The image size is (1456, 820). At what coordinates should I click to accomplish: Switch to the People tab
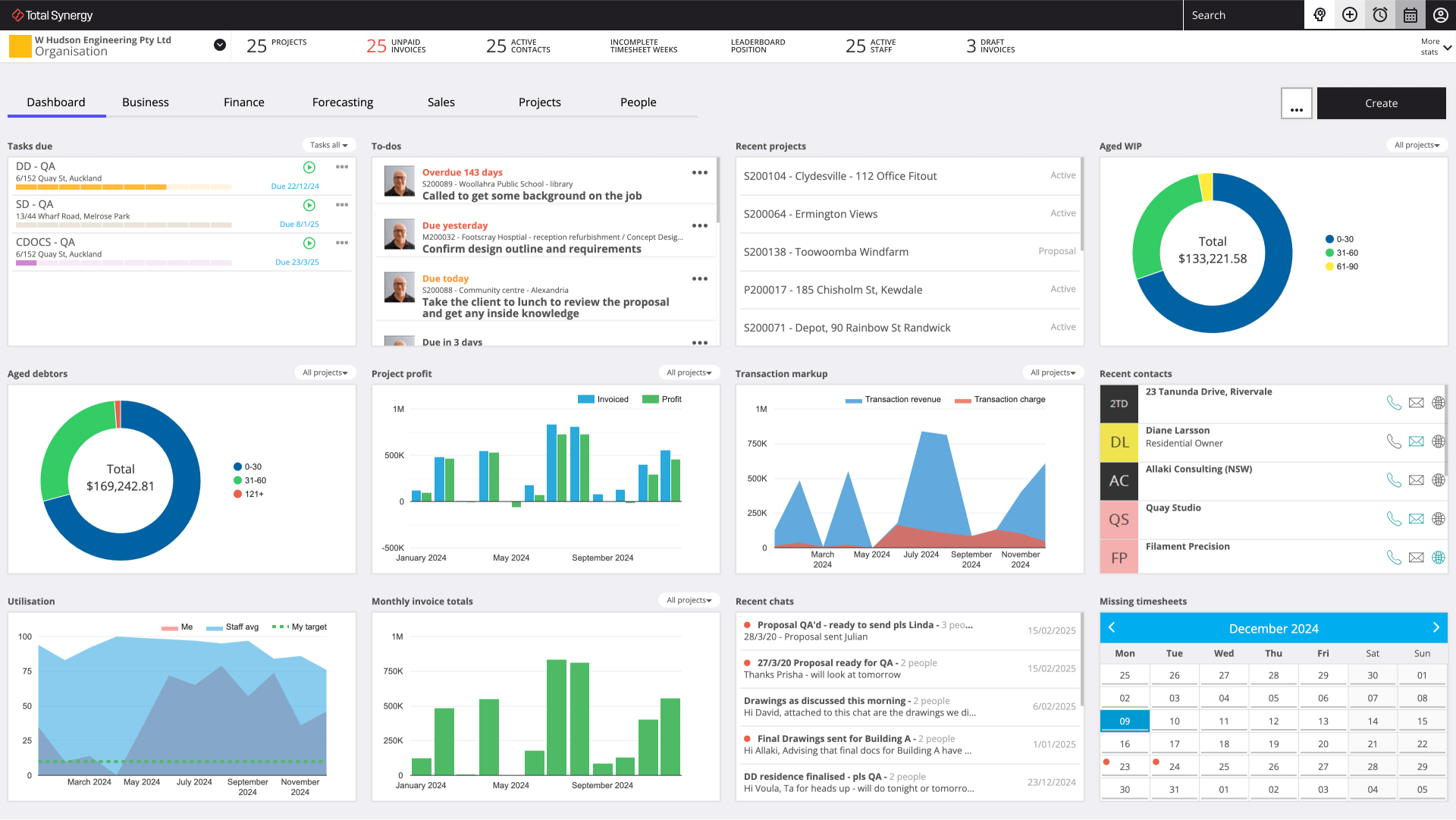pyautogui.click(x=637, y=102)
